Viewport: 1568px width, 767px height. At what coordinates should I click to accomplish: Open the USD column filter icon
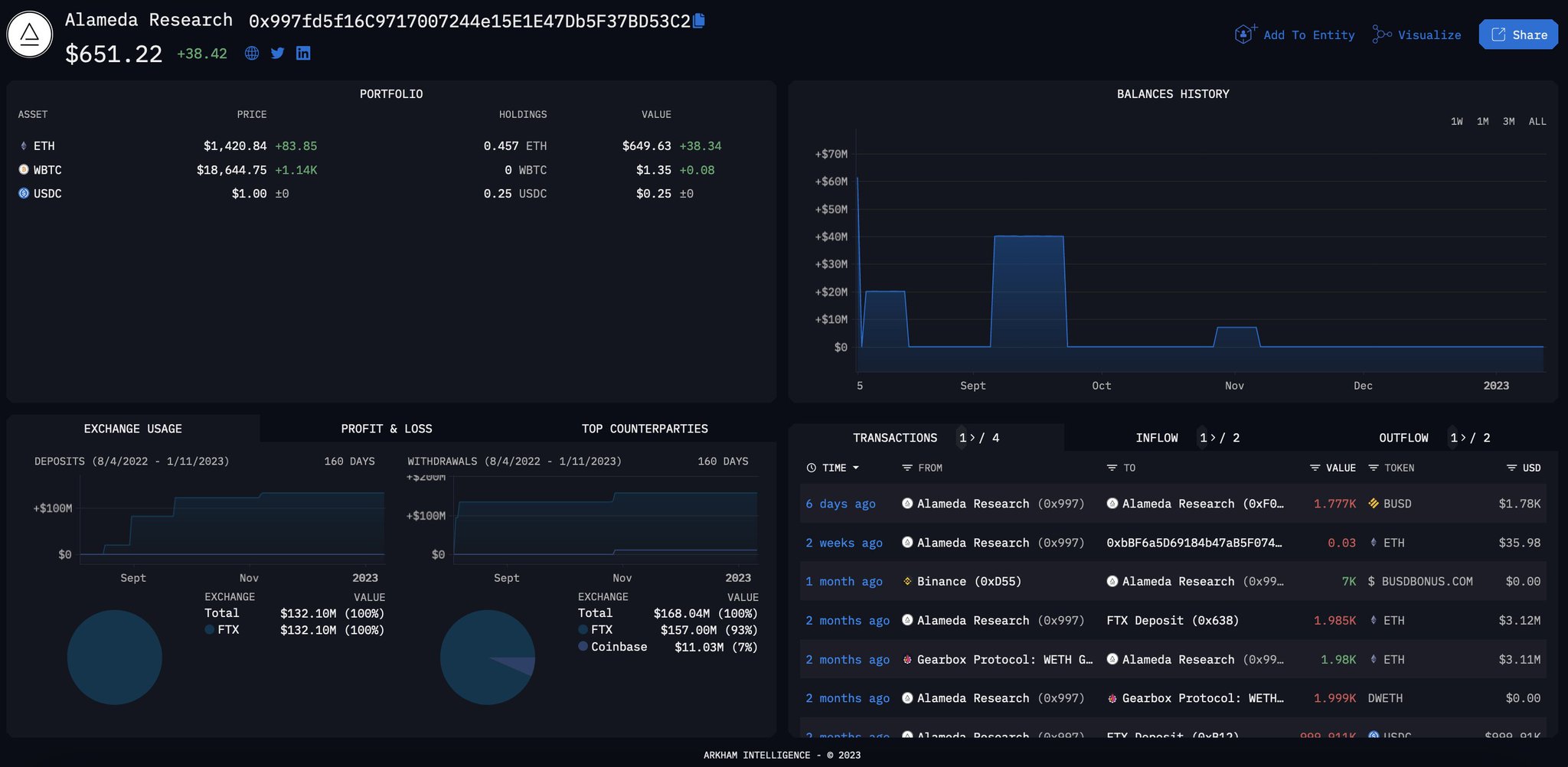(x=1512, y=468)
